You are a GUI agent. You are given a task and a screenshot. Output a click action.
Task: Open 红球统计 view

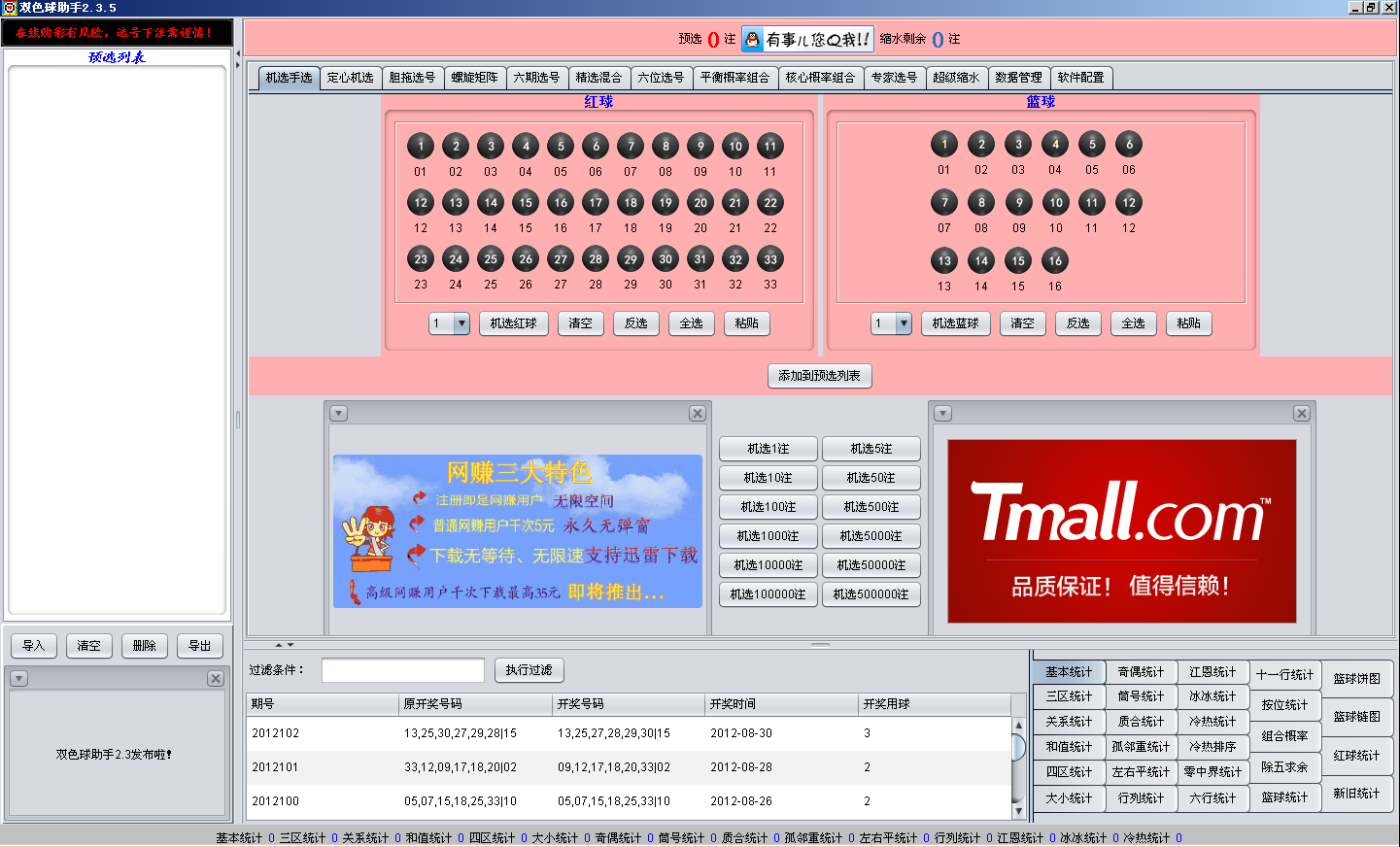coord(1357,756)
